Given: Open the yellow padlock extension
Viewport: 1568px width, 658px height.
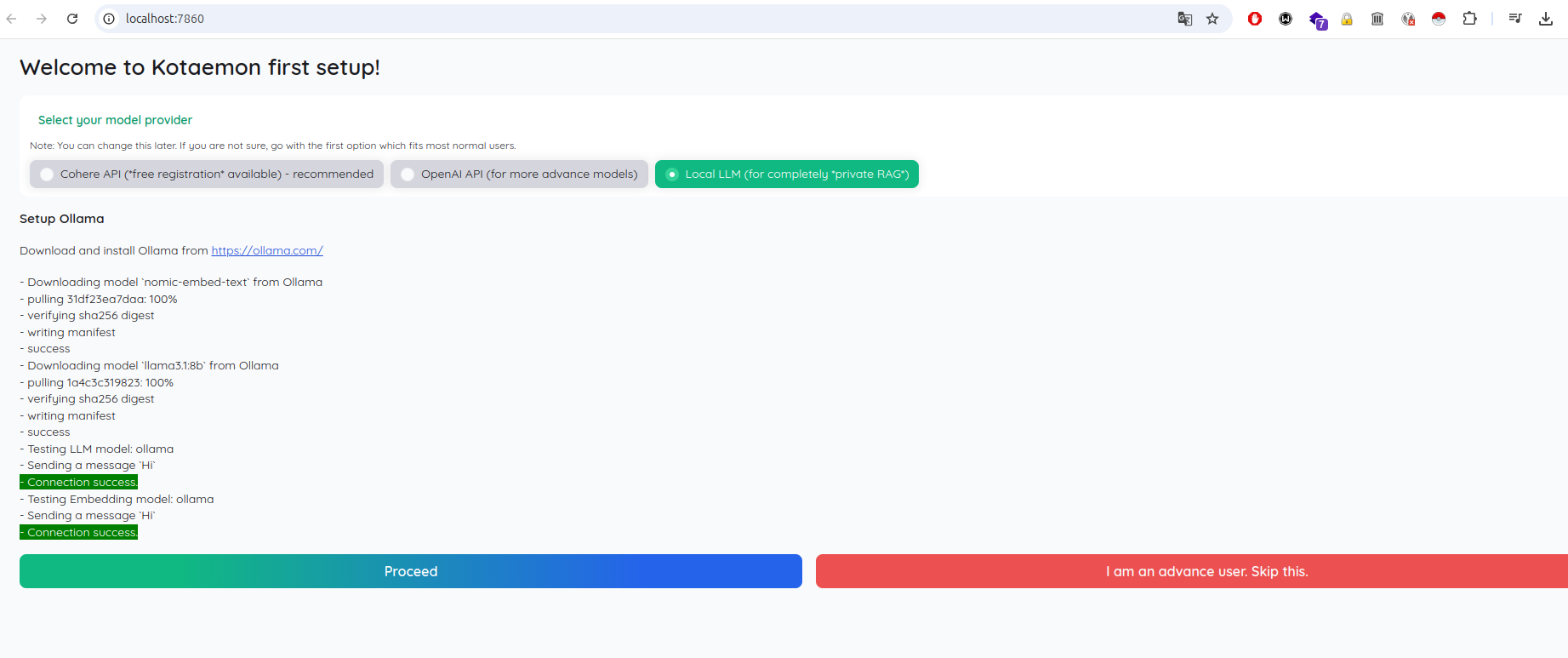Looking at the screenshot, I should (1347, 19).
